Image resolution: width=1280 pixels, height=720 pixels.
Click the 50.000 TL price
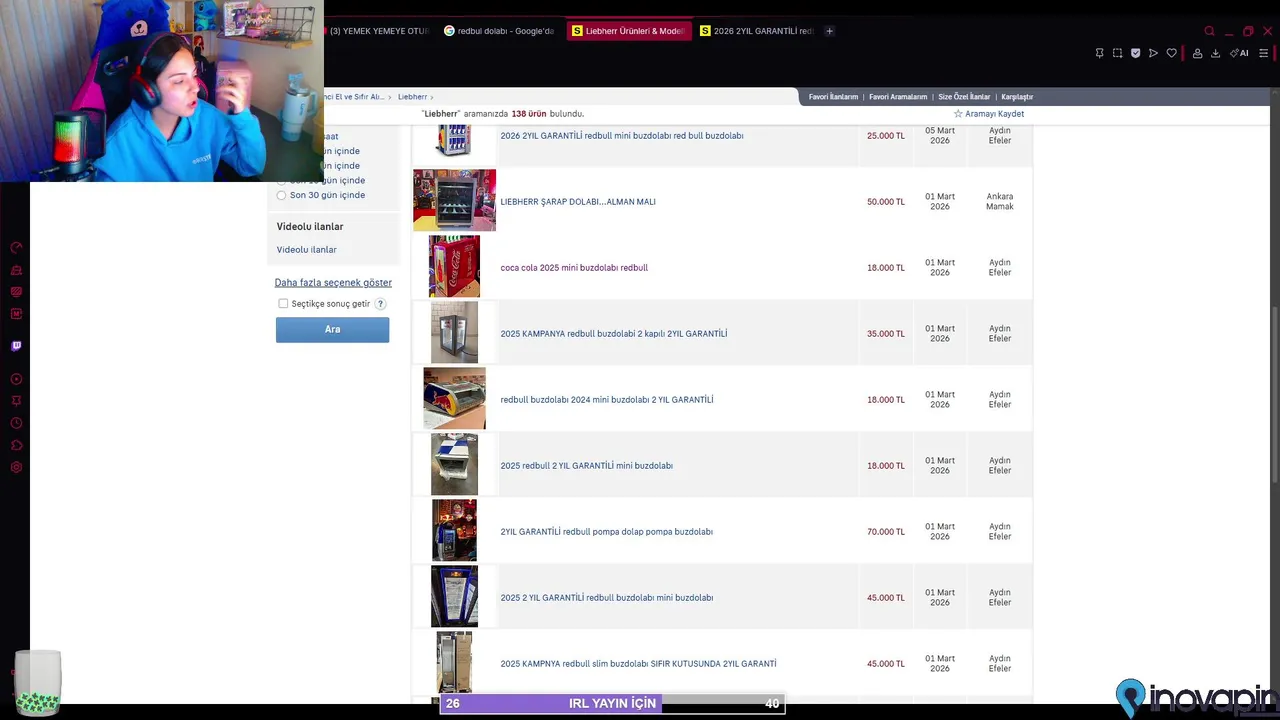885,202
